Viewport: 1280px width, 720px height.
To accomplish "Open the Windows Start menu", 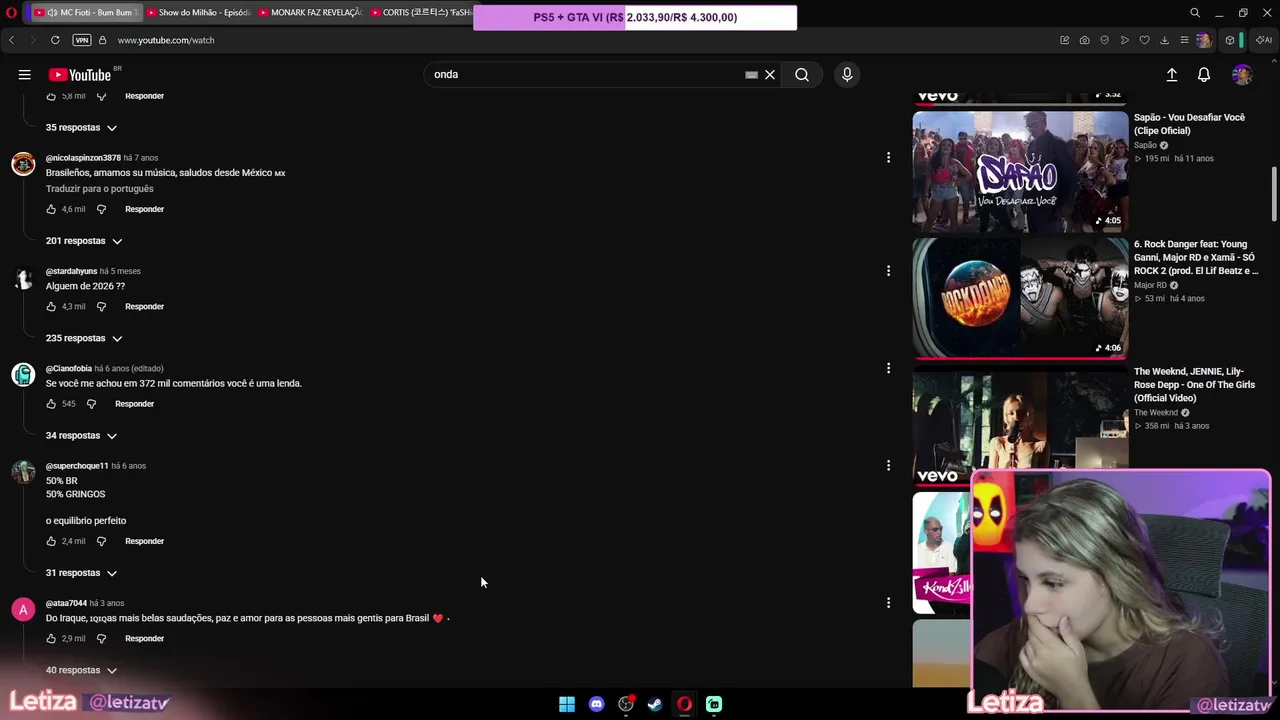I will 567,704.
